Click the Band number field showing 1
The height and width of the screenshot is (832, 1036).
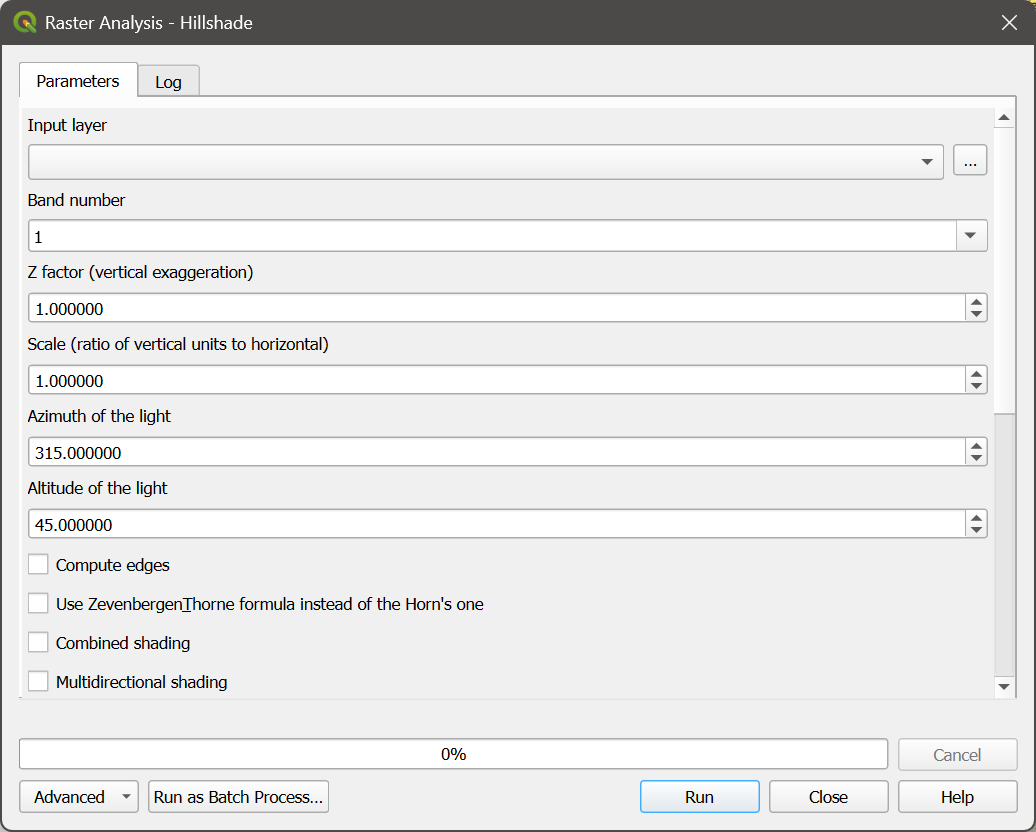(x=492, y=236)
